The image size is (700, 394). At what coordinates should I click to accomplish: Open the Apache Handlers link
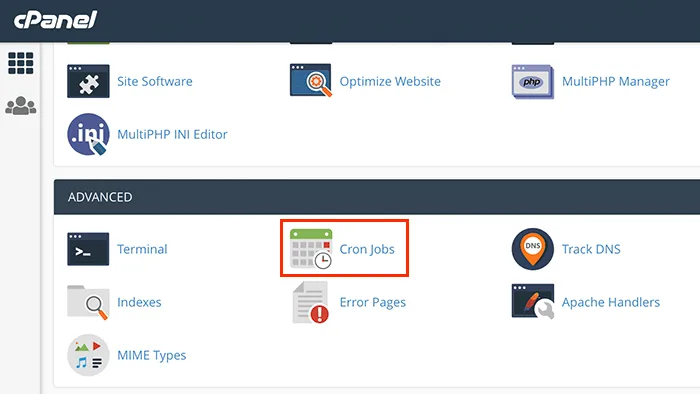(611, 302)
